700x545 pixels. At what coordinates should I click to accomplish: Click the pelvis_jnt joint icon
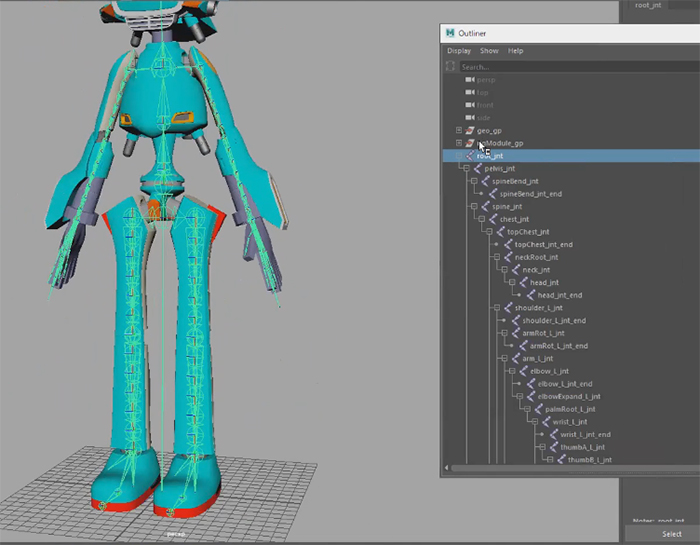[x=478, y=168]
